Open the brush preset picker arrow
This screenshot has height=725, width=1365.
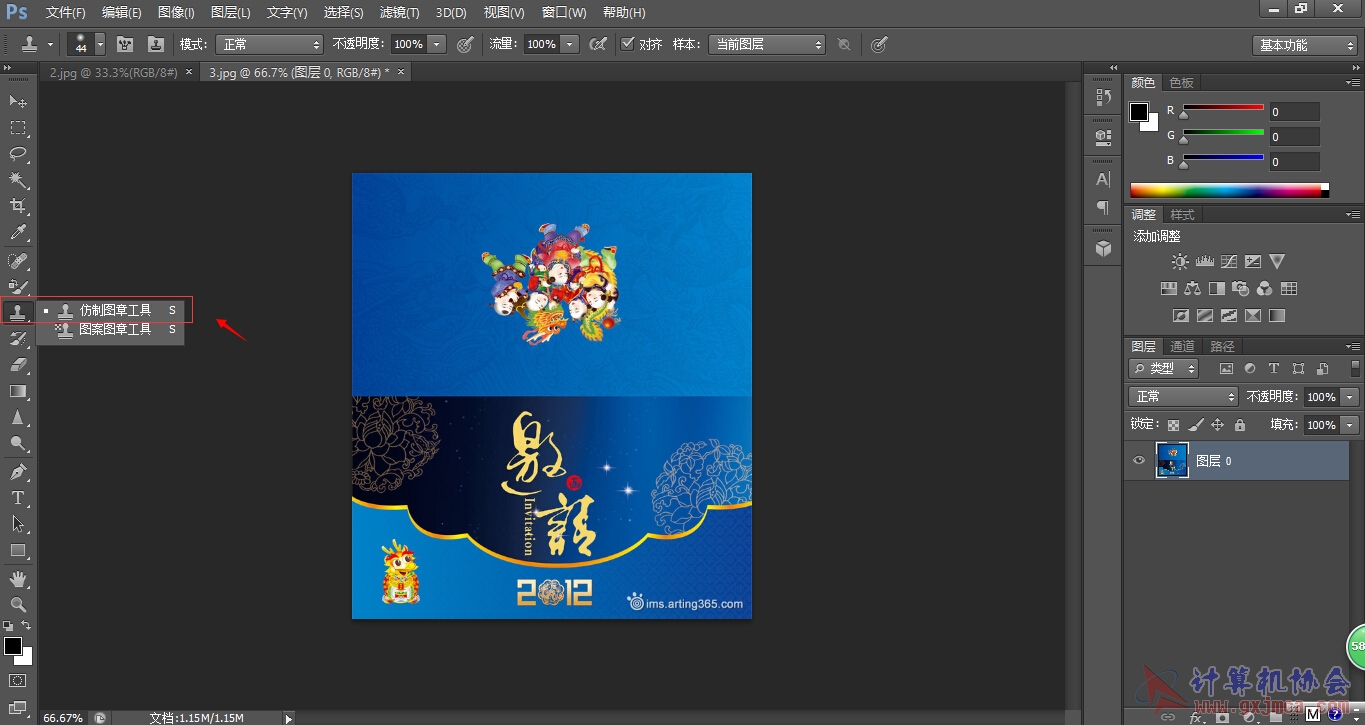click(x=100, y=44)
